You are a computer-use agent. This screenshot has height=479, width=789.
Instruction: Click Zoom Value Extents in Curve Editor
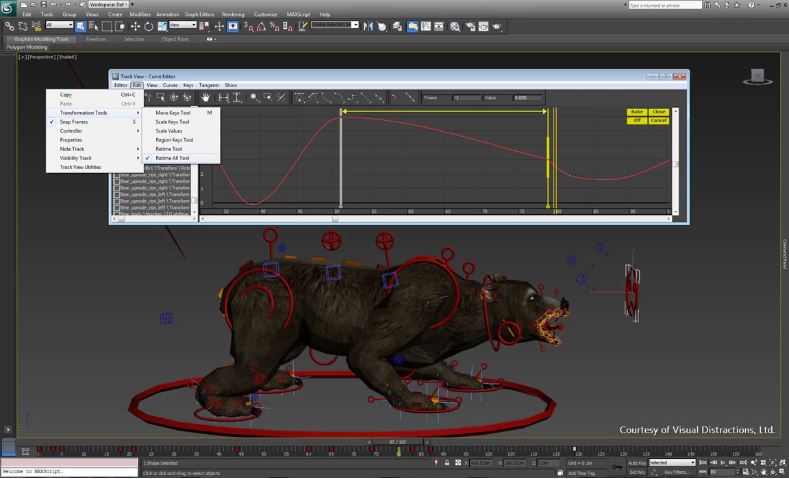coord(237,98)
